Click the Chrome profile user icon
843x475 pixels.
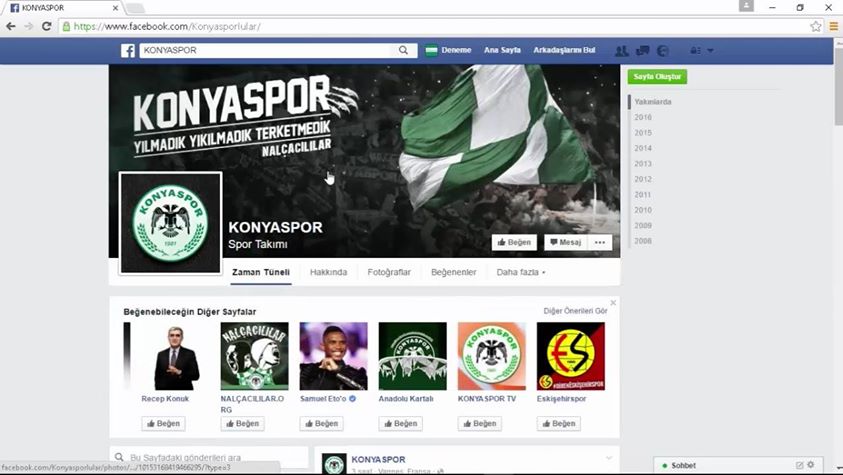point(746,6)
